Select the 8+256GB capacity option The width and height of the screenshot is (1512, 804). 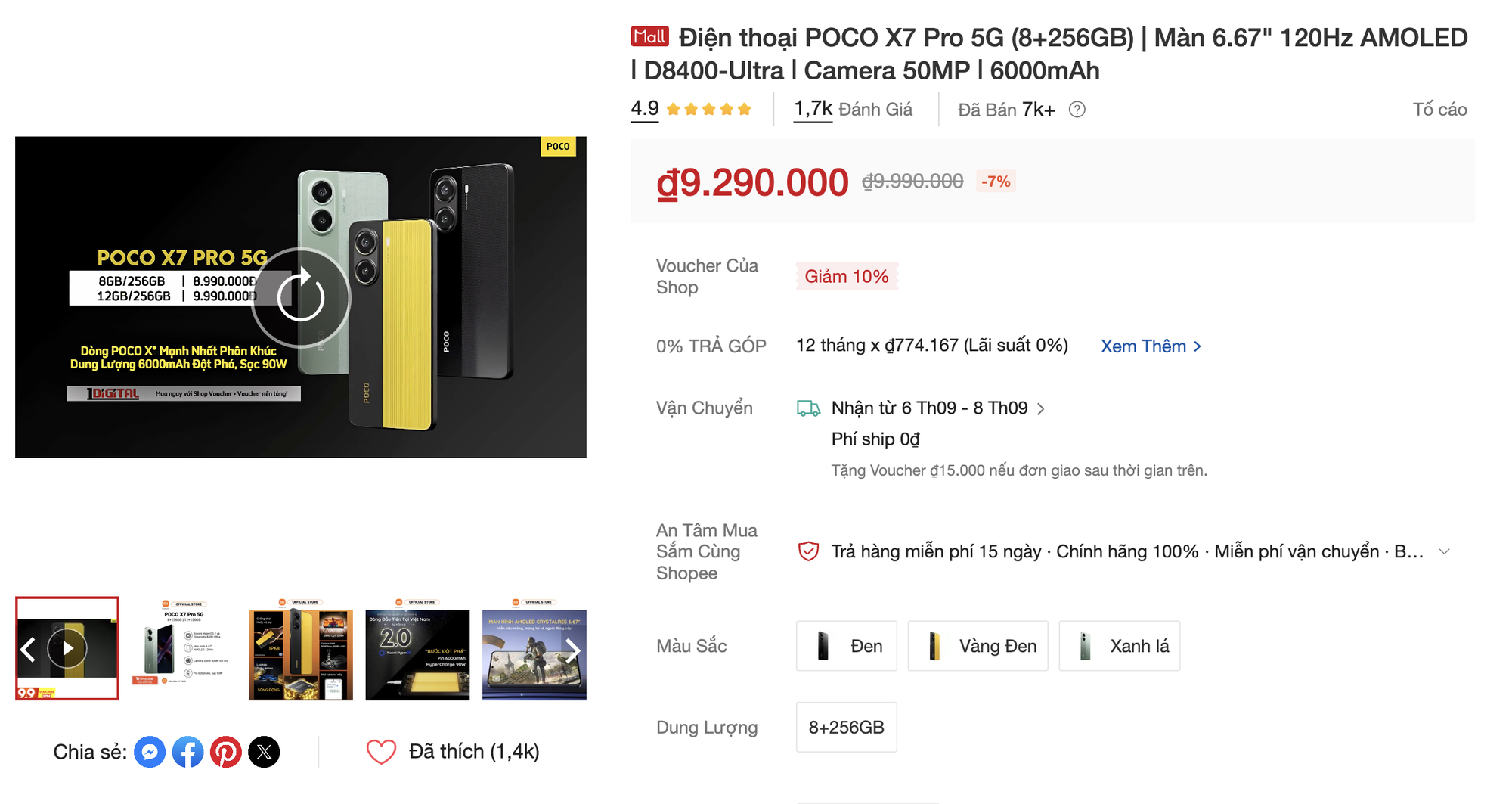point(846,727)
